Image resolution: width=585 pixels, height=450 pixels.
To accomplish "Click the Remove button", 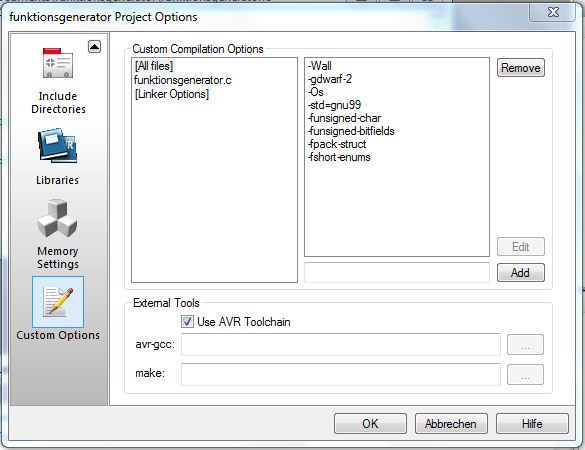I will [520, 68].
